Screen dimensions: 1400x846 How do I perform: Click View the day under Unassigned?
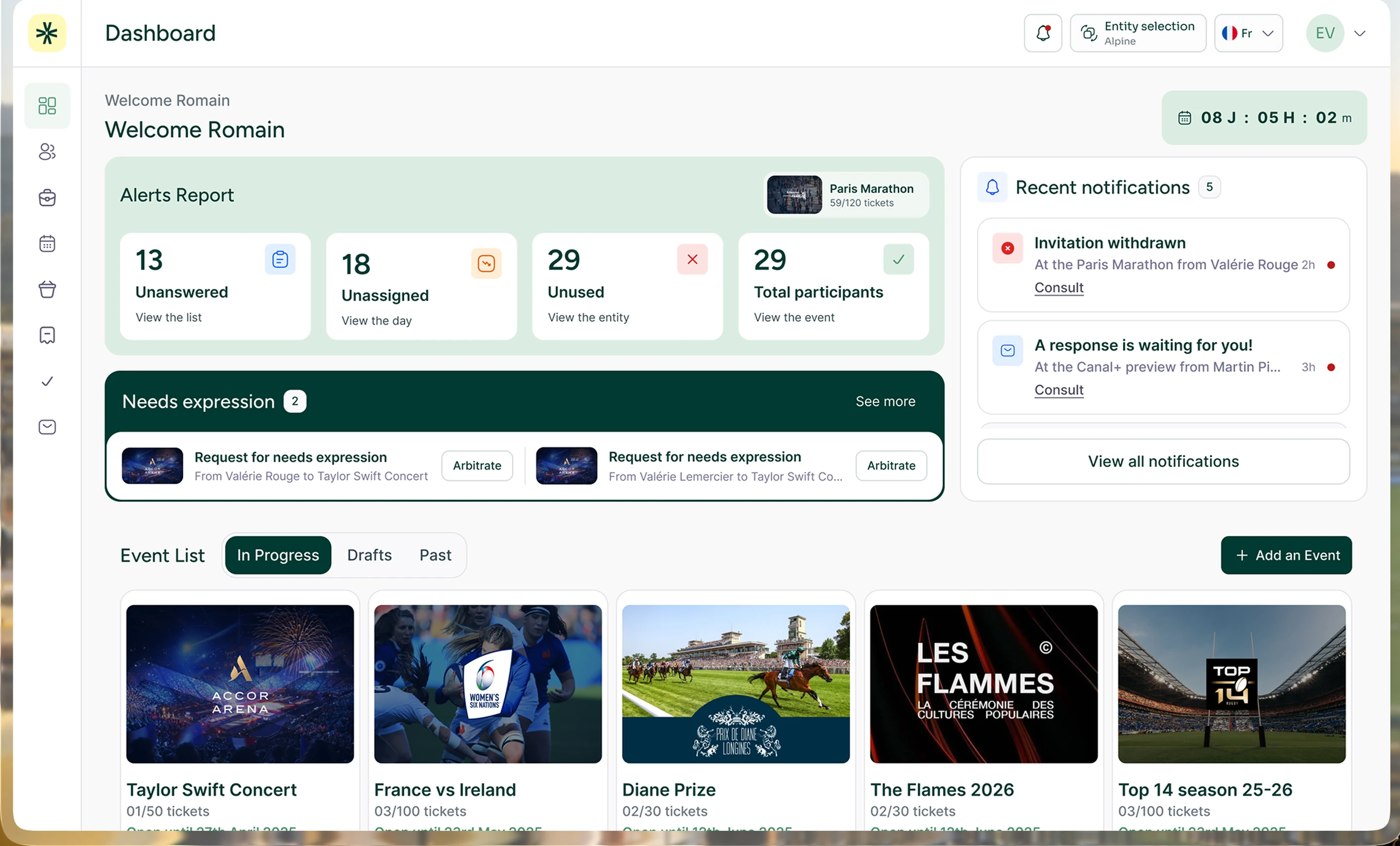pos(376,321)
